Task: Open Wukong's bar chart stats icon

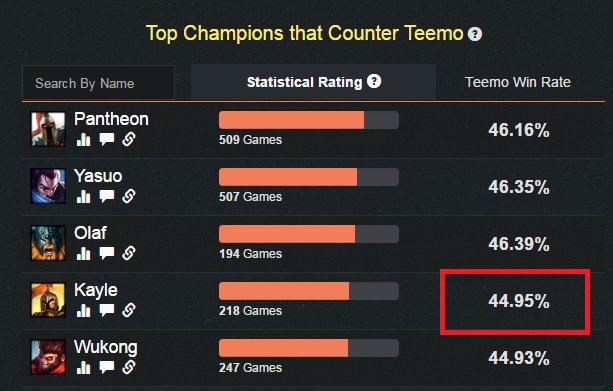Action: [x=84, y=368]
